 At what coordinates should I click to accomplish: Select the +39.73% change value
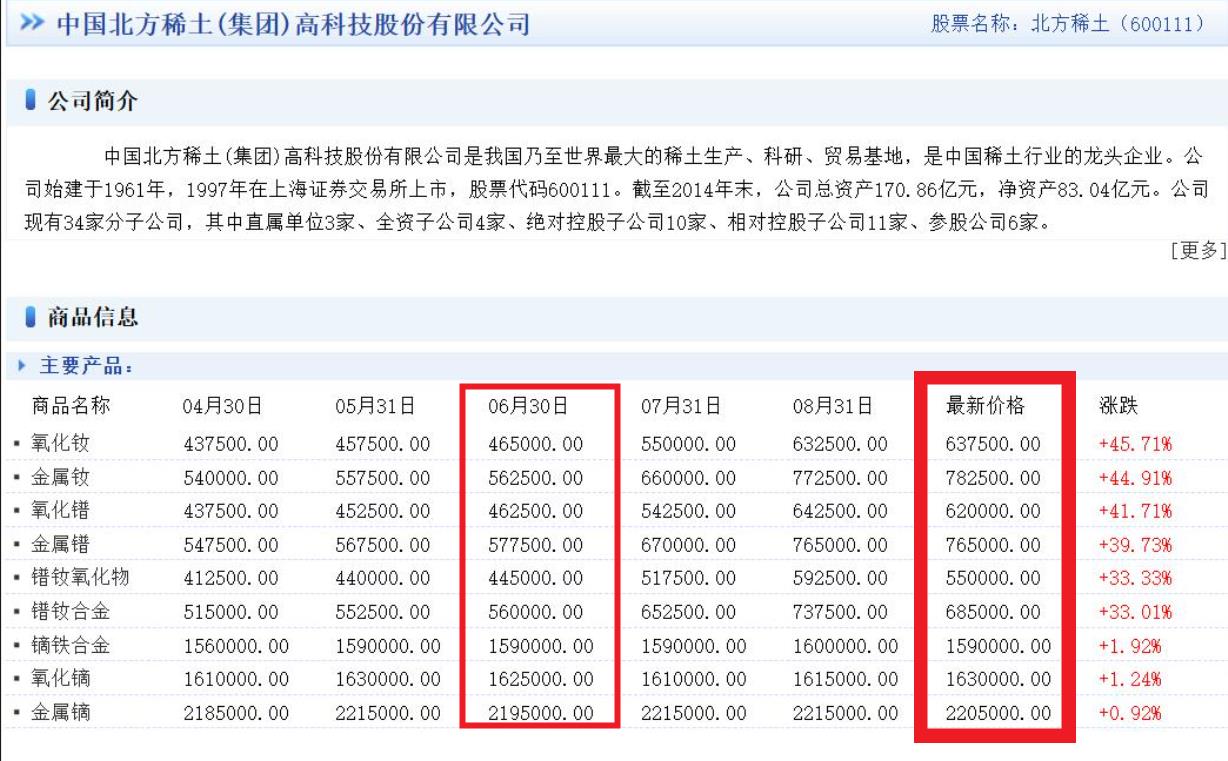pyautogui.click(x=1135, y=545)
